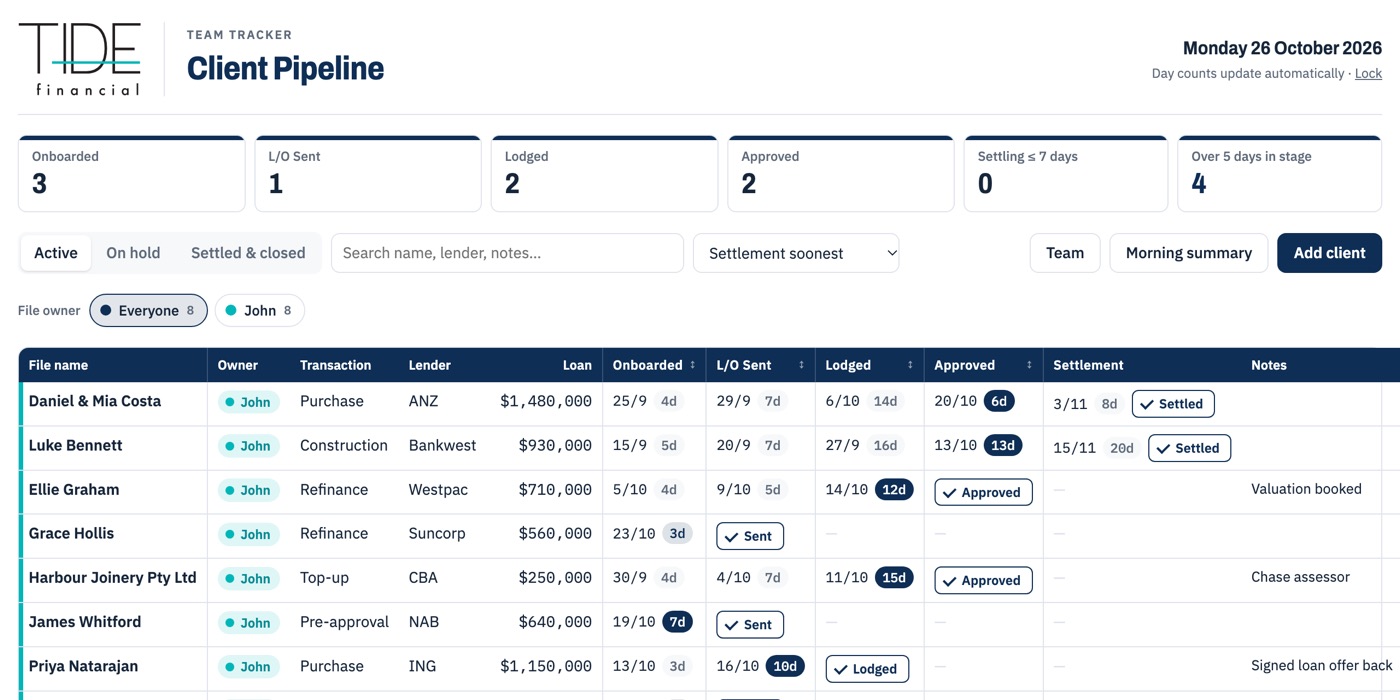Screen dimensions: 1400x700
Task: Click the Pre-approval transaction cell
Action: pyautogui.click(x=344, y=621)
